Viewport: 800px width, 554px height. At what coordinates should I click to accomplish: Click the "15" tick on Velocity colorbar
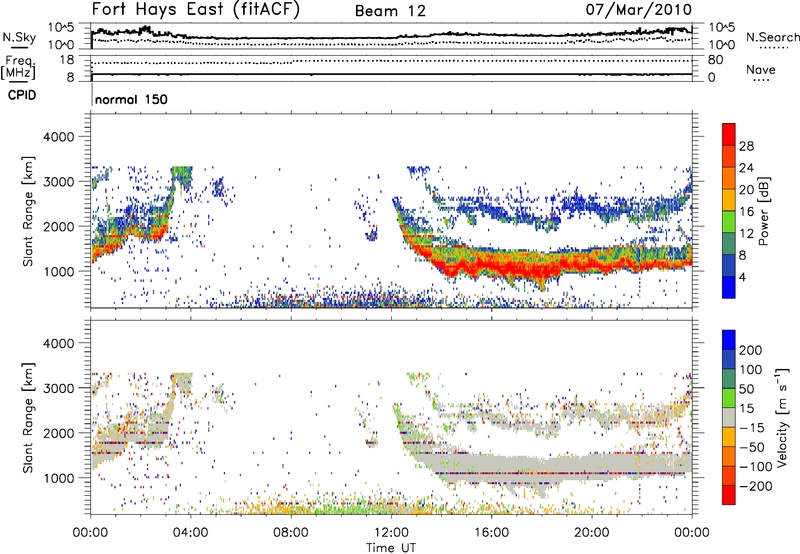click(746, 408)
